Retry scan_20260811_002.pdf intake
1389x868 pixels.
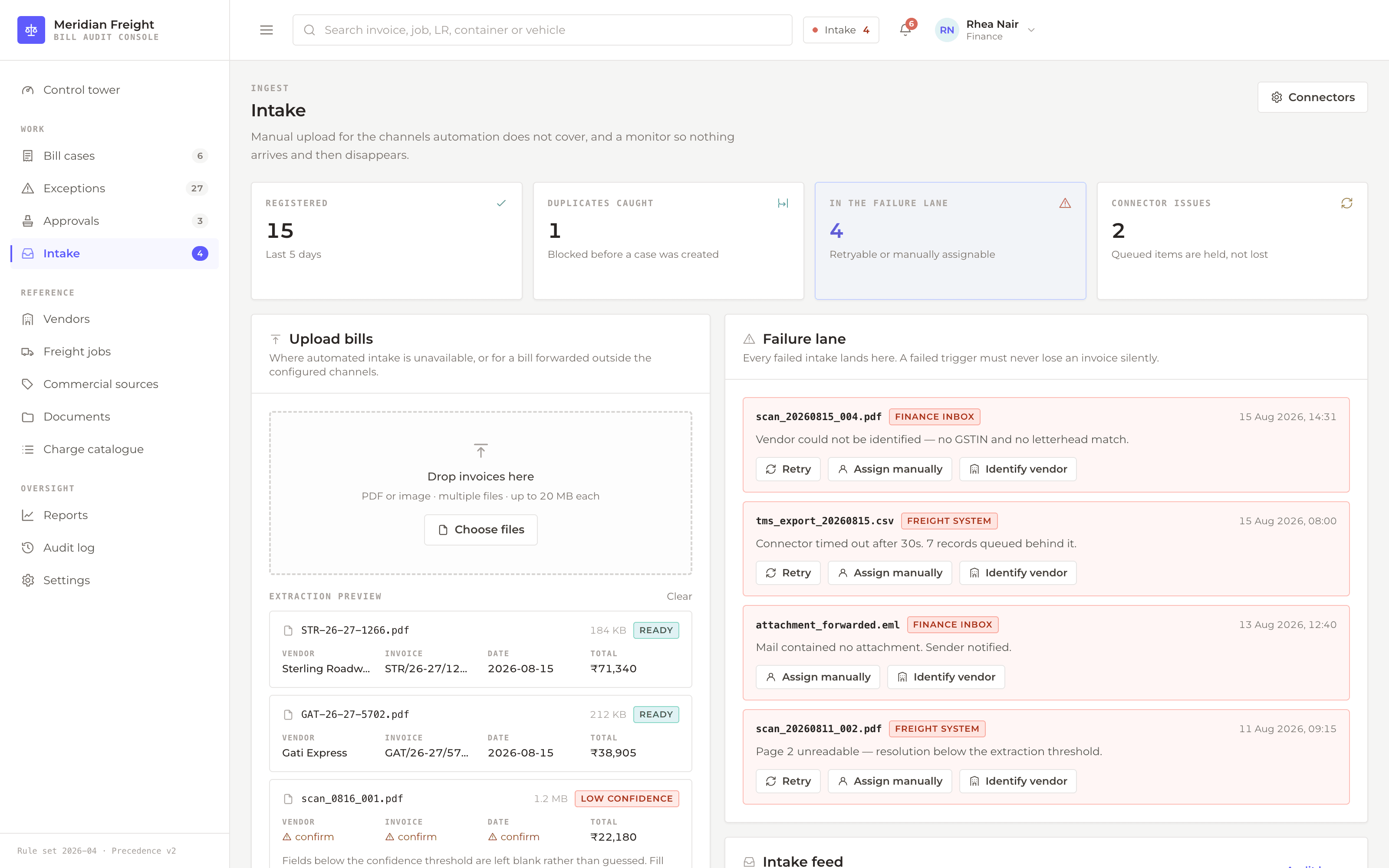[788, 781]
